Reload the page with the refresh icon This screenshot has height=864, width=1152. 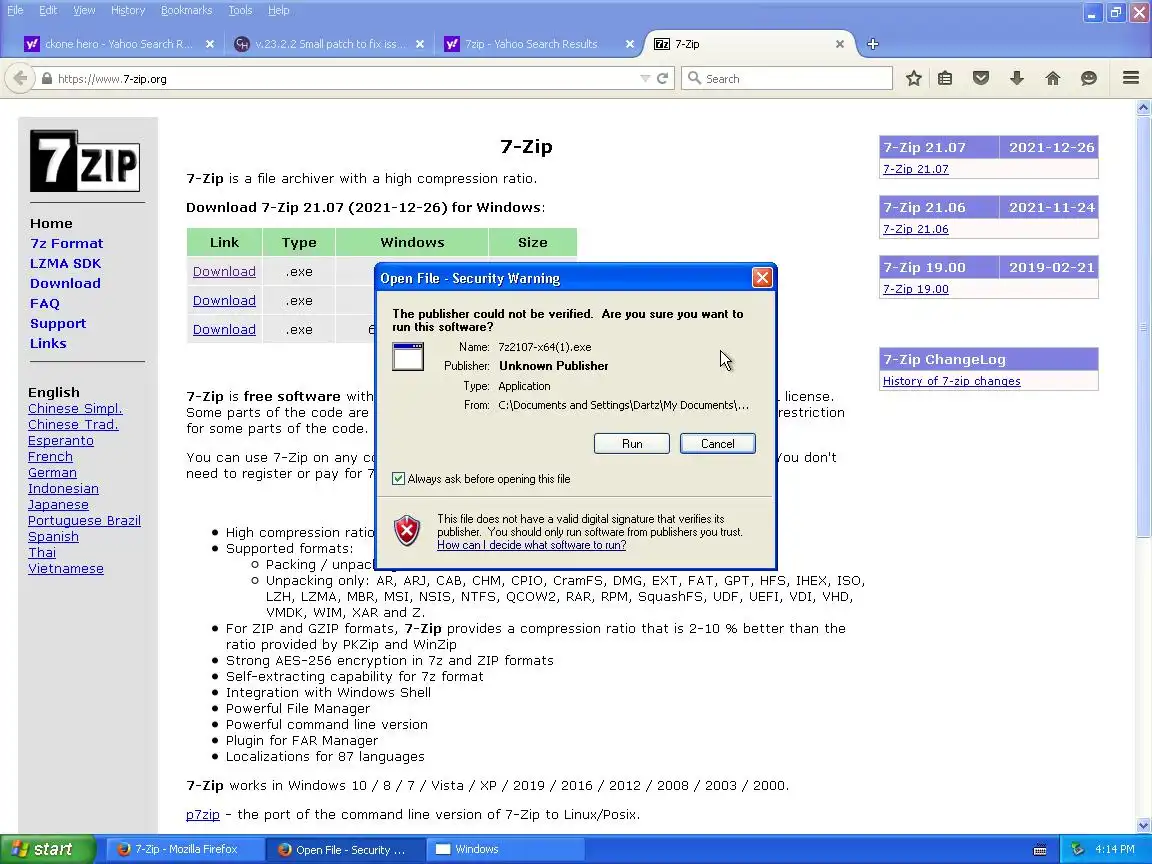[663, 79]
